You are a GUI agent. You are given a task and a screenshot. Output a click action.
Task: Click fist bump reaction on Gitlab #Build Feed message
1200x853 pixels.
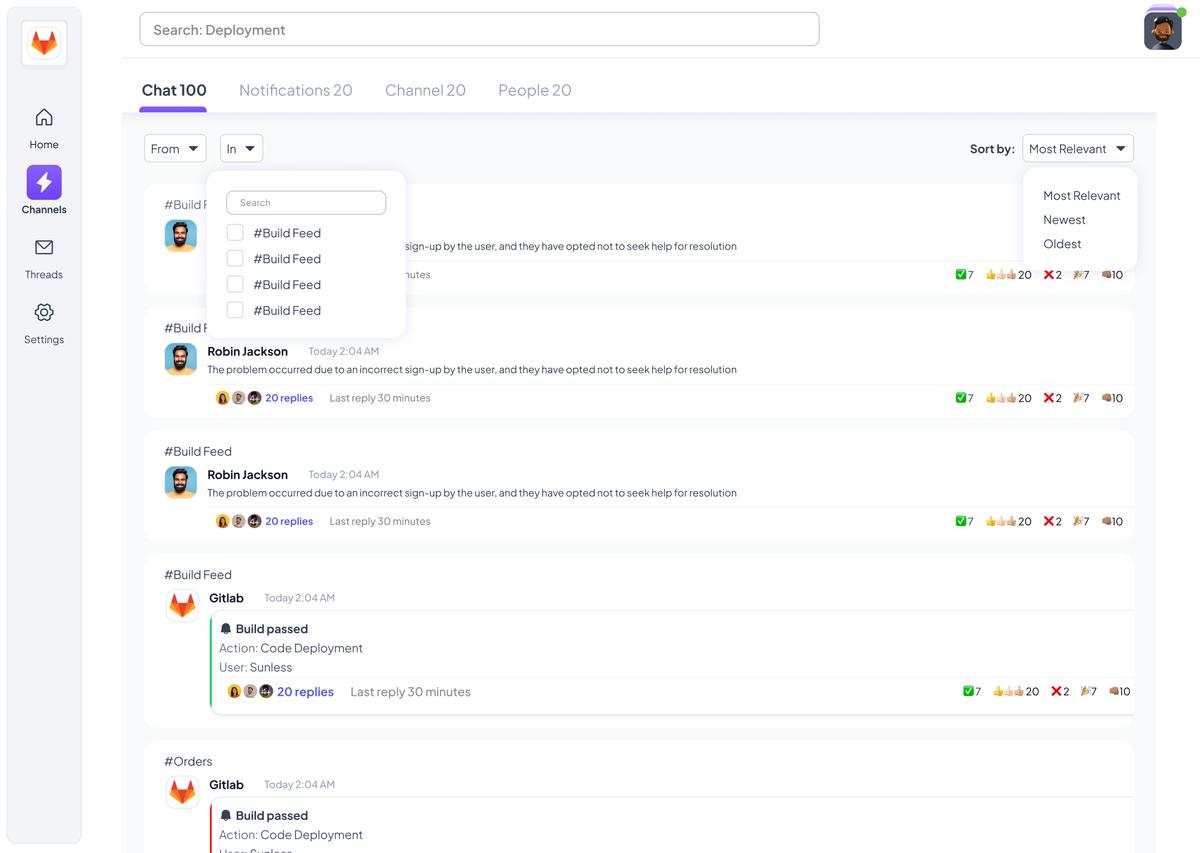pos(1119,691)
